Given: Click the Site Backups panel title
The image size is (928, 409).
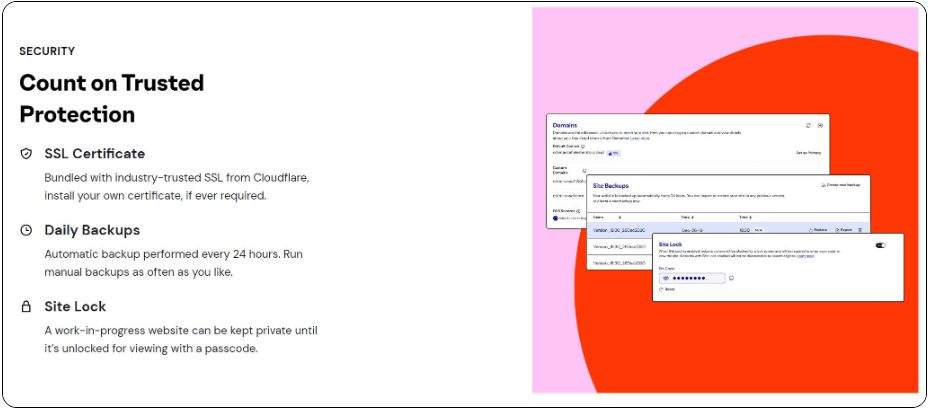Looking at the screenshot, I should (x=610, y=186).
